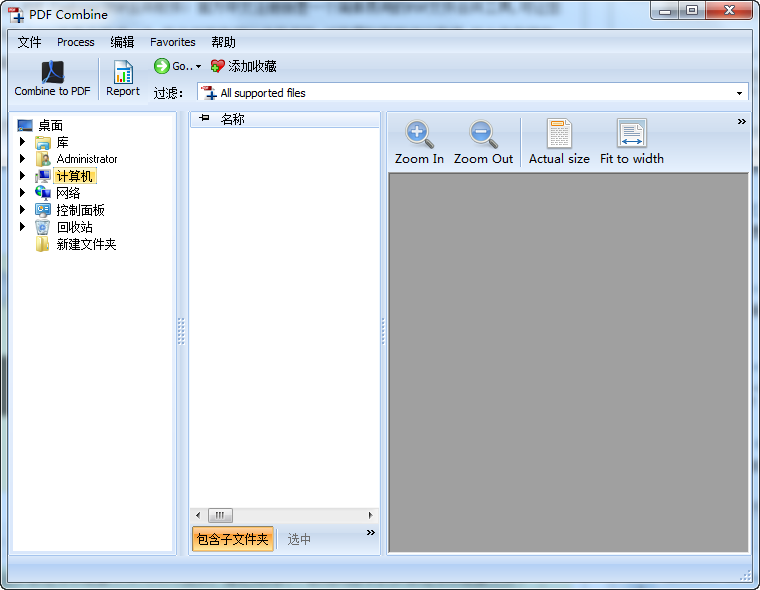Select Actual size view
The height and width of the screenshot is (590, 760).
click(x=559, y=134)
